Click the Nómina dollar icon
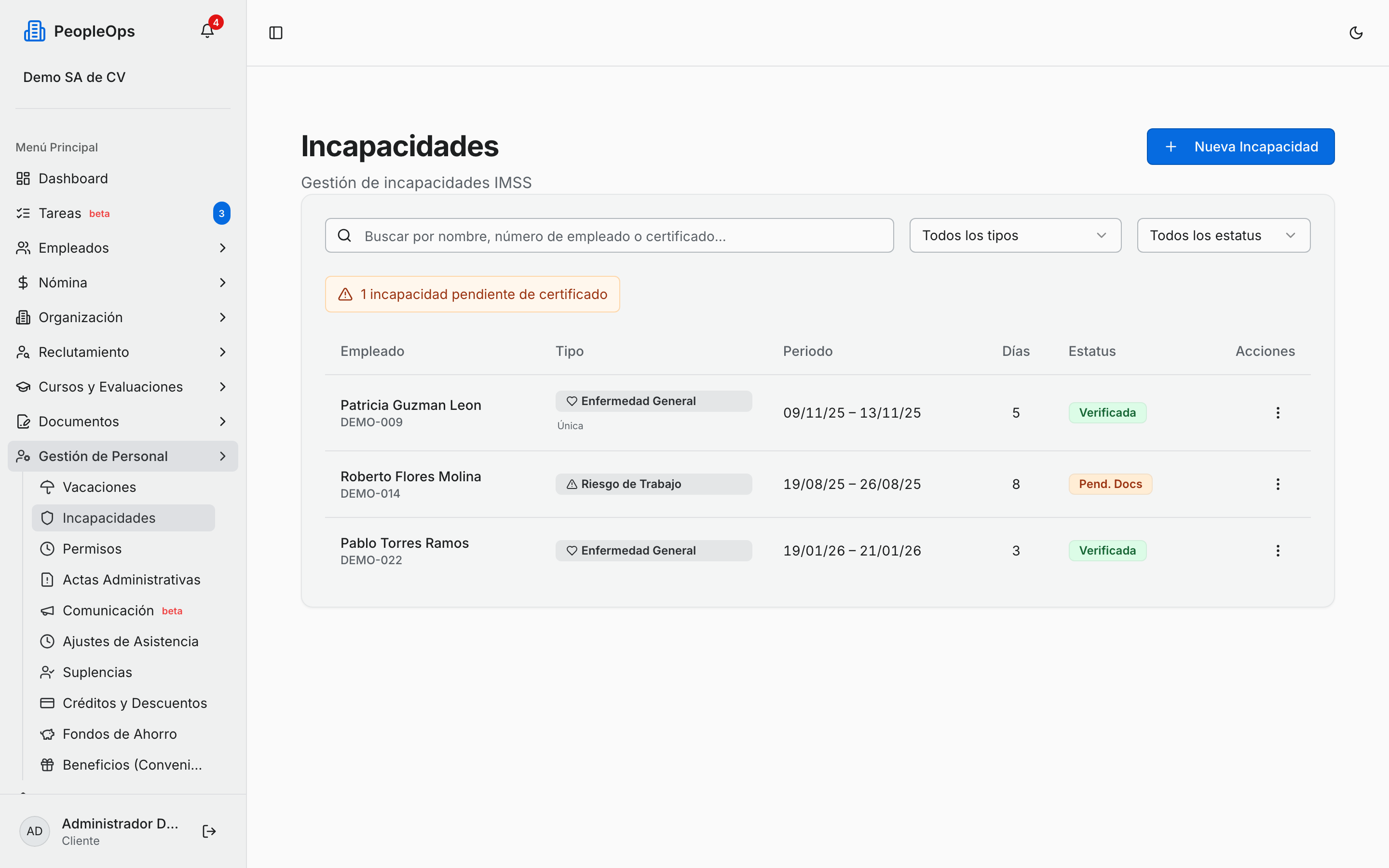This screenshot has height=868, width=1389. tap(23, 283)
